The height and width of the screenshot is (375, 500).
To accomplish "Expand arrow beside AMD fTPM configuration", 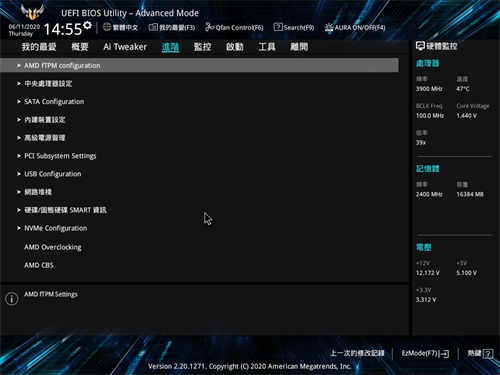I will pos(19,66).
